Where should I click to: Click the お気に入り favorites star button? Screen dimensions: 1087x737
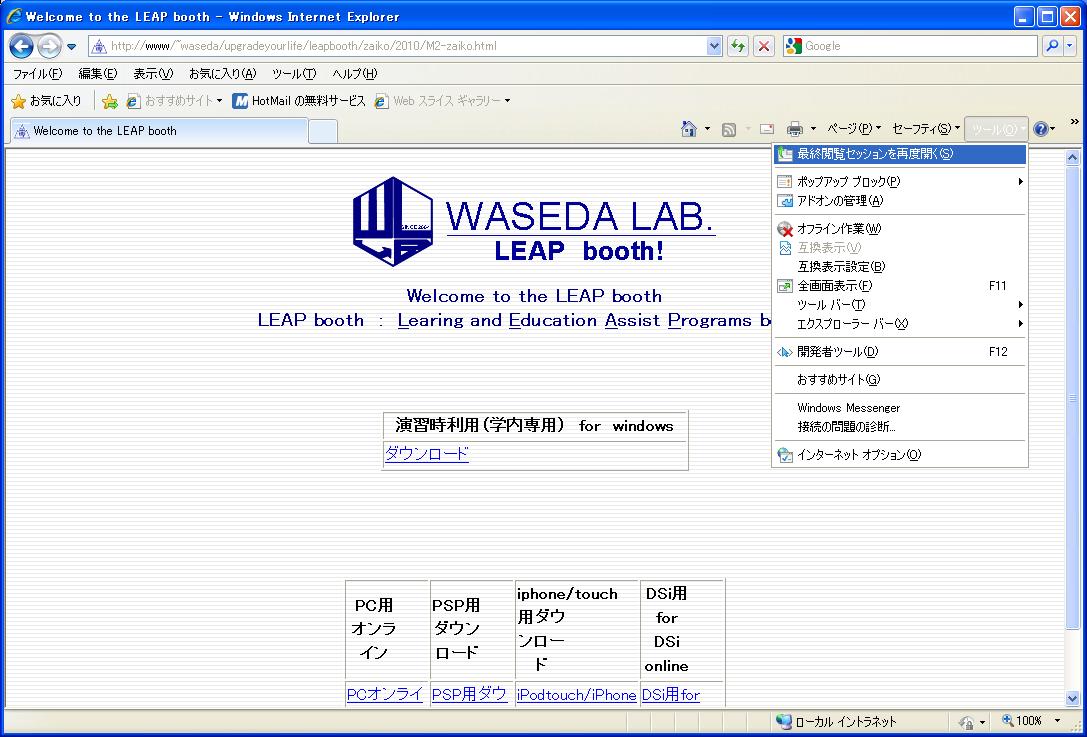pyautogui.click(x=46, y=101)
